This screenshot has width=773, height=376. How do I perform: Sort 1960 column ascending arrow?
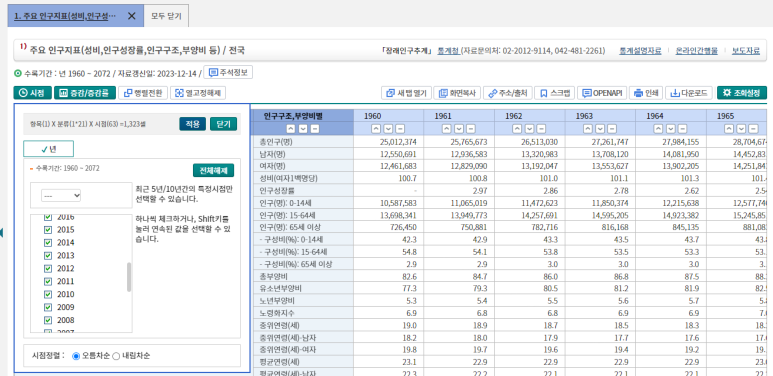tap(376, 129)
